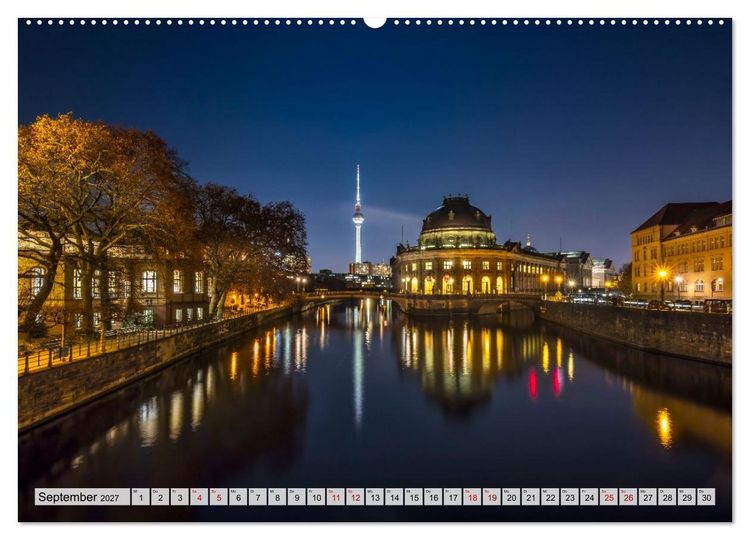The image size is (750, 540).
Task: Pick date 15 in the calendar strip
Action: coord(414,496)
